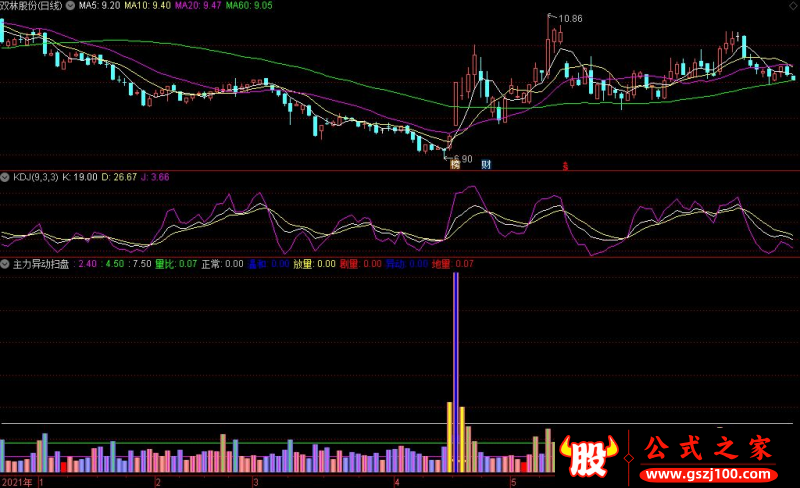Click the red $ marker icon
The width and height of the screenshot is (800, 488).
pos(565,166)
